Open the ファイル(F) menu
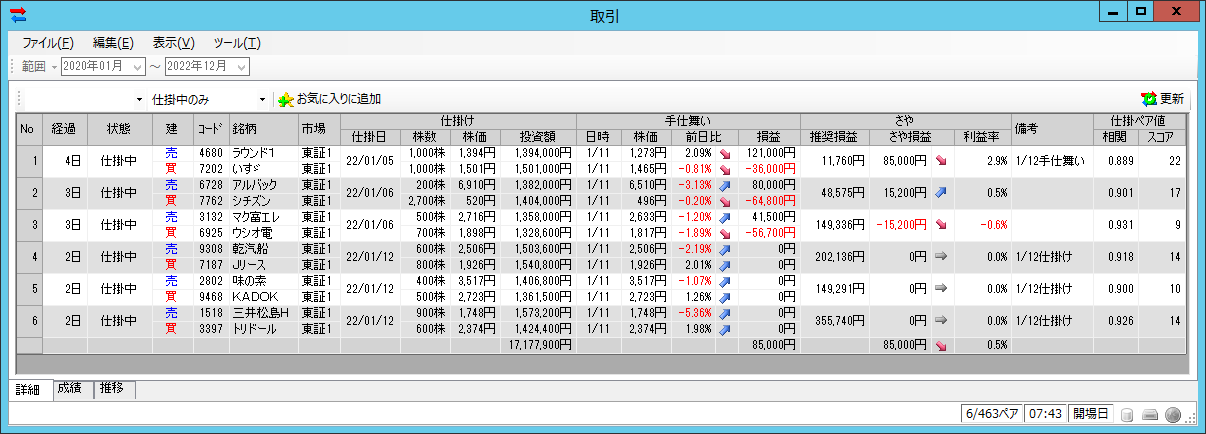The height and width of the screenshot is (434, 1206). 47,43
